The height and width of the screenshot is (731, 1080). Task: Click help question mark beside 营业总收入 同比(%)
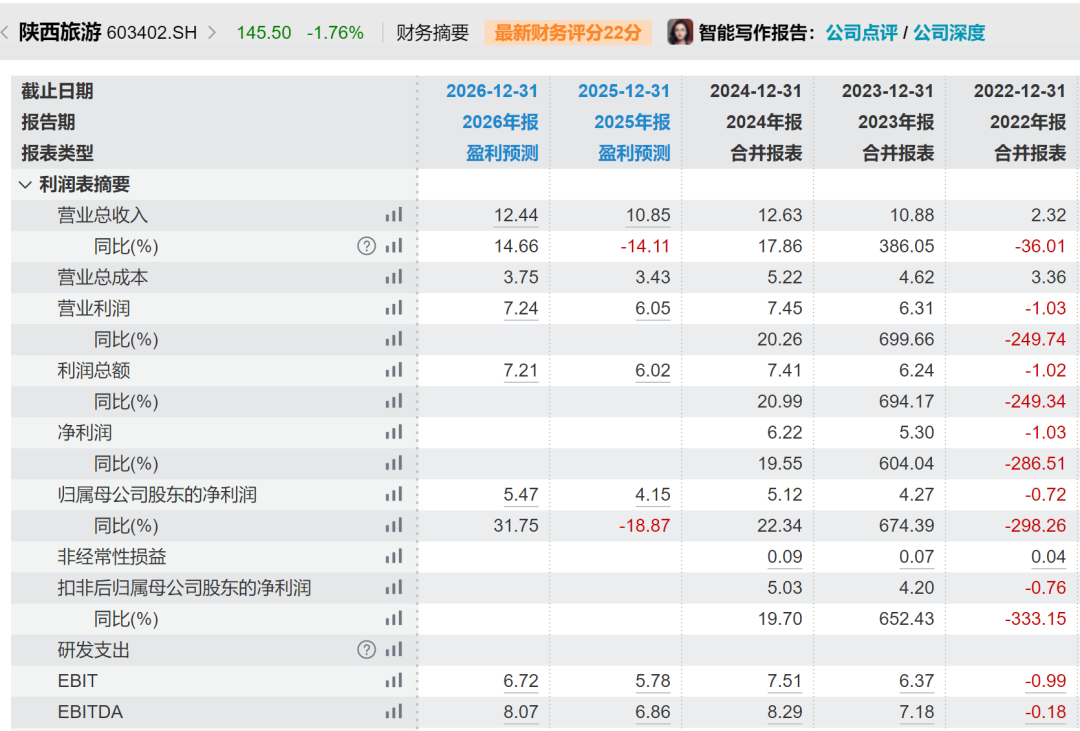[x=366, y=246]
